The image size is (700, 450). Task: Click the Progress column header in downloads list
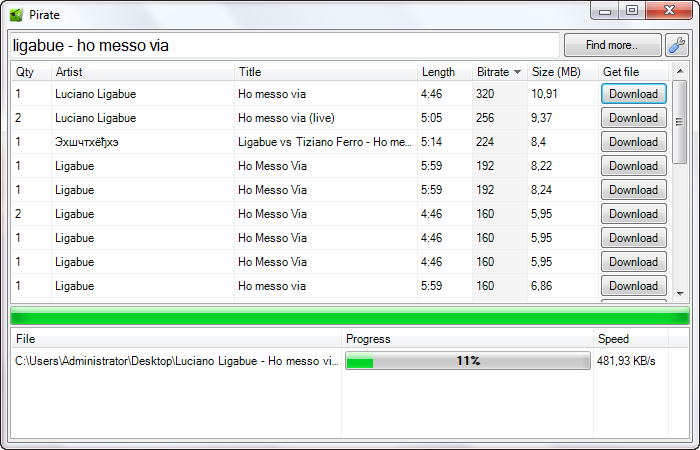467,339
